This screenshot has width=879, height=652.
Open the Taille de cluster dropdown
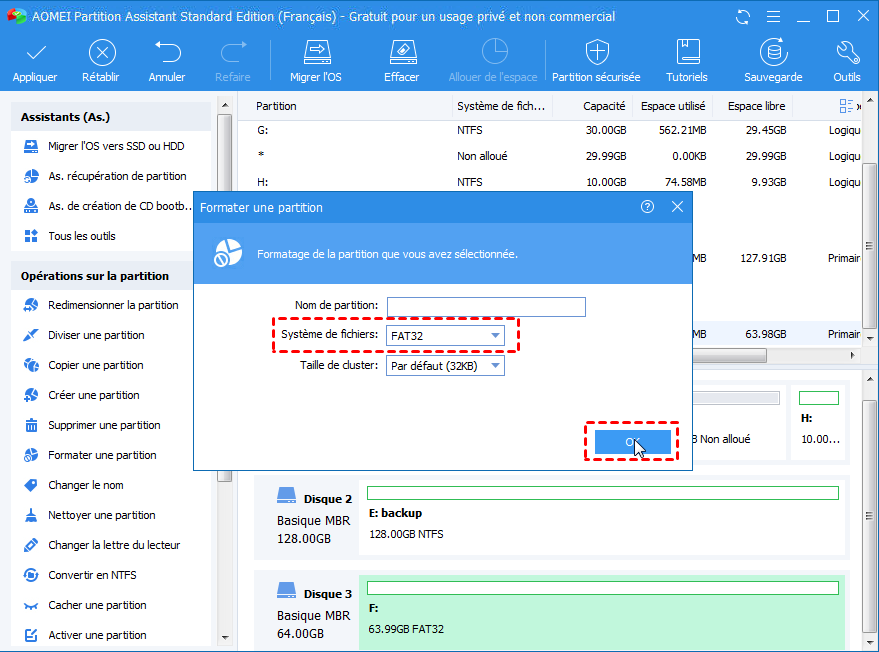point(445,366)
